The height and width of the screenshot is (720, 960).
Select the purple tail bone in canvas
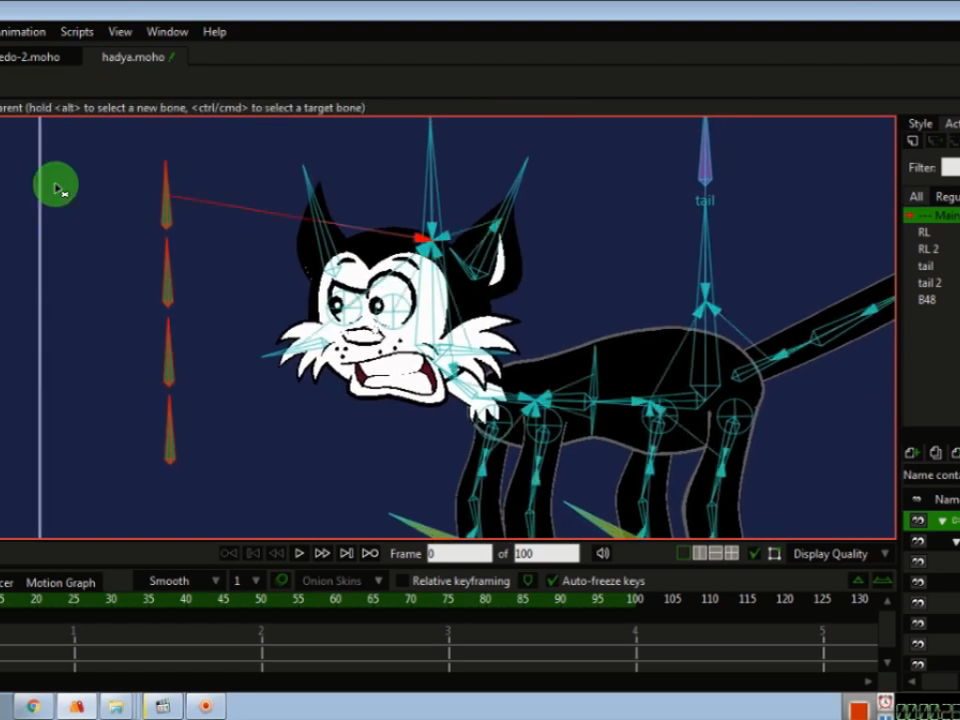point(705,151)
